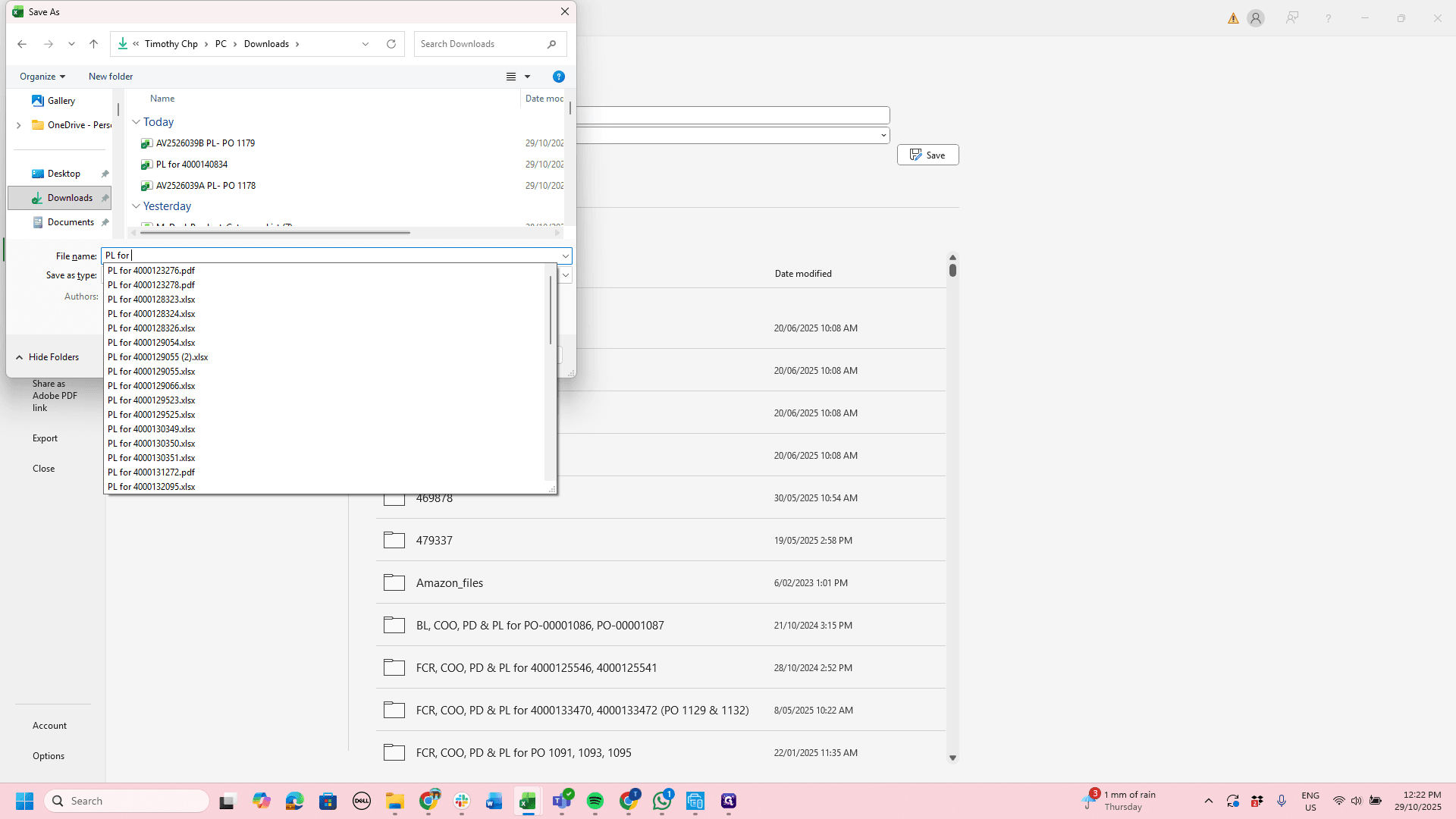Viewport: 1456px width, 819px height.
Task: Click the Back arrow in Save As dialog
Action: [x=22, y=44]
